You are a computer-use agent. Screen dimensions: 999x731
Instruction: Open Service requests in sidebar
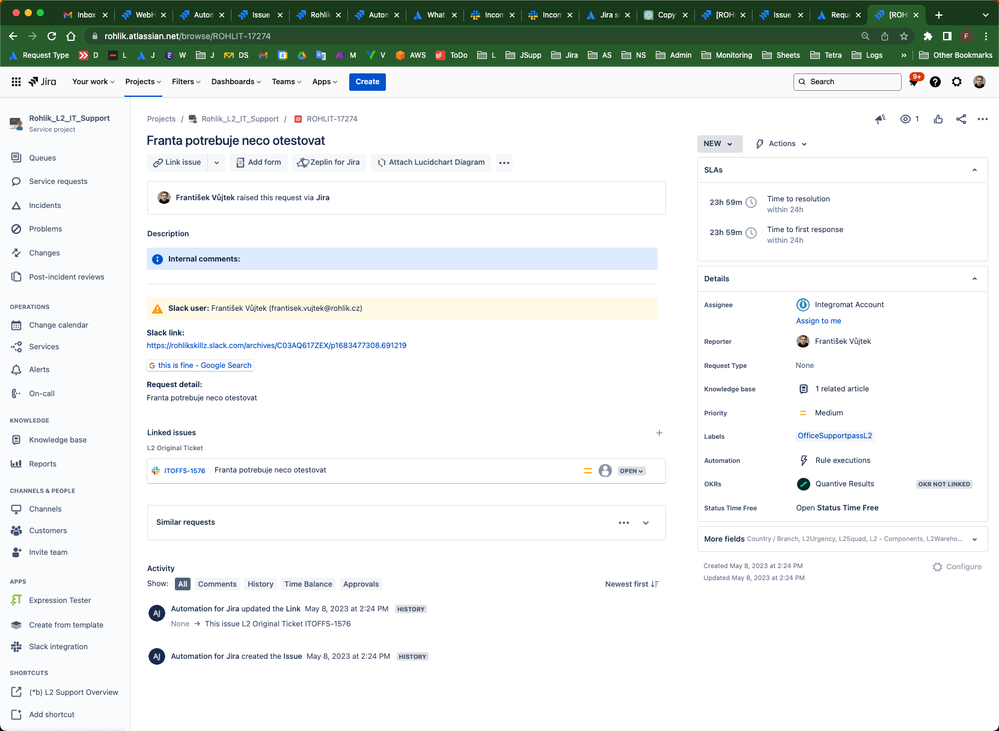coord(58,181)
